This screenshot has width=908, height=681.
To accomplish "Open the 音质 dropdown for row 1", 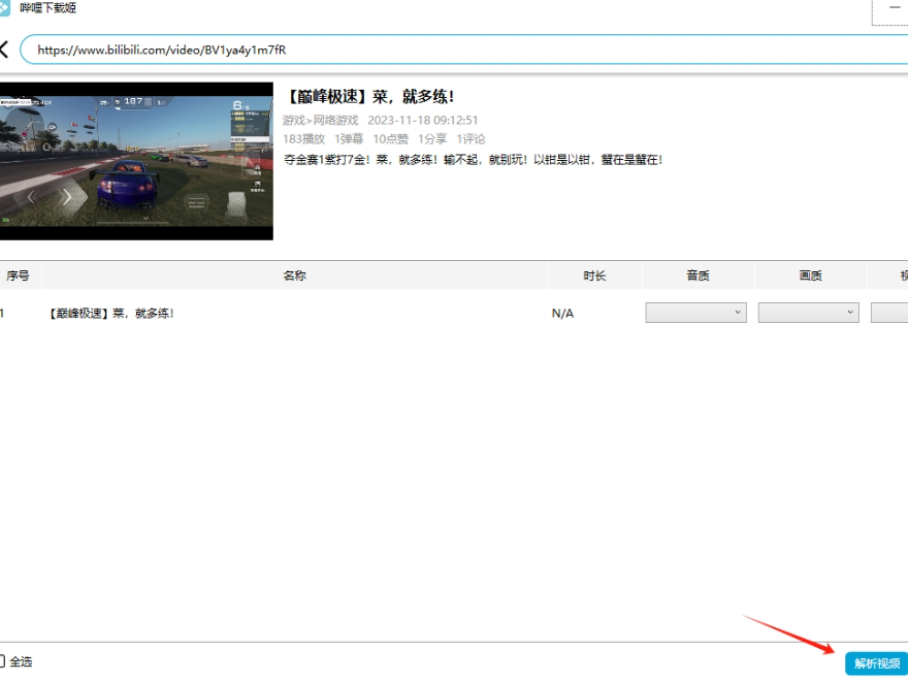I will tap(696, 313).
